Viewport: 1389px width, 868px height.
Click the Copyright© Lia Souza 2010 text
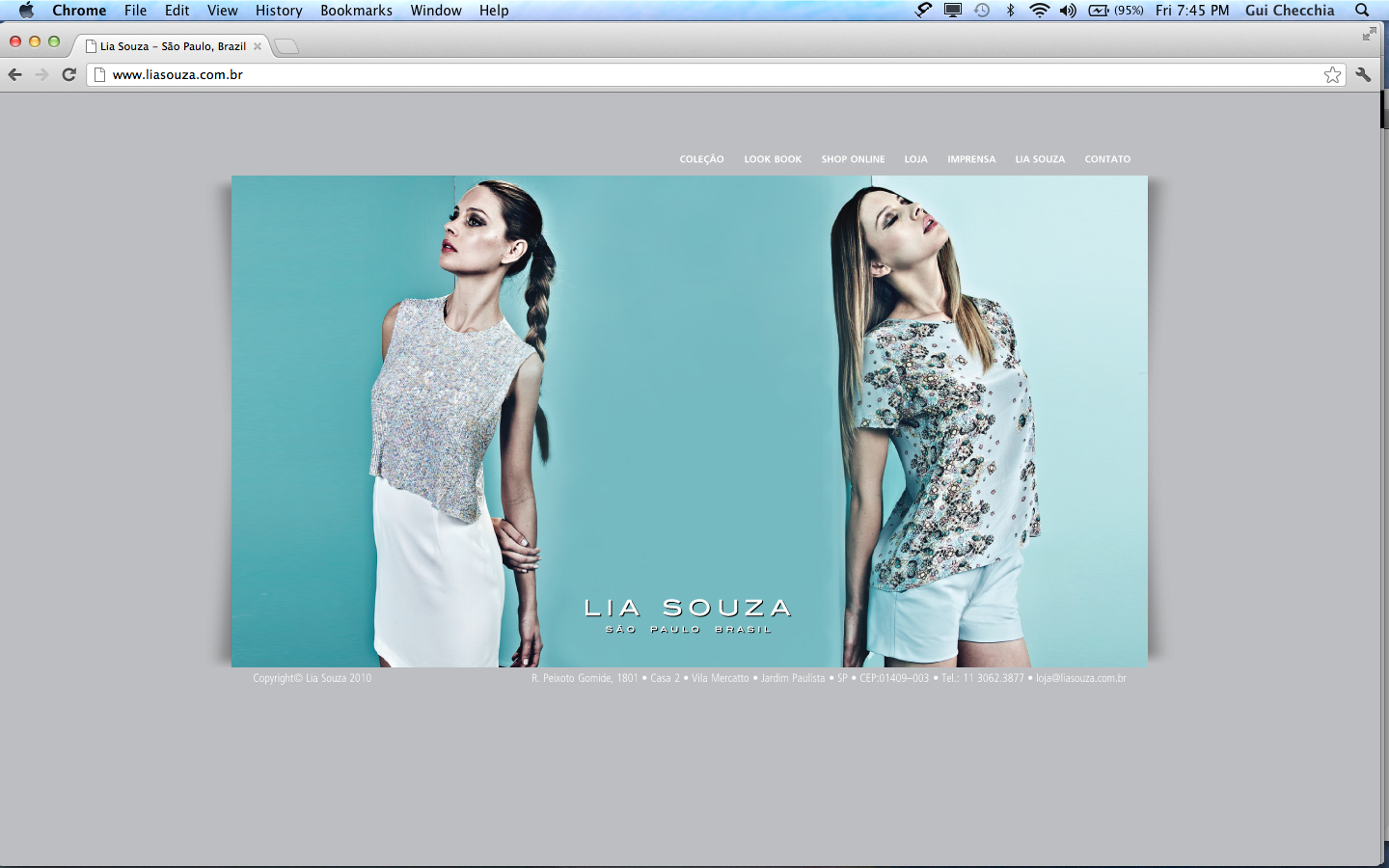(312, 678)
